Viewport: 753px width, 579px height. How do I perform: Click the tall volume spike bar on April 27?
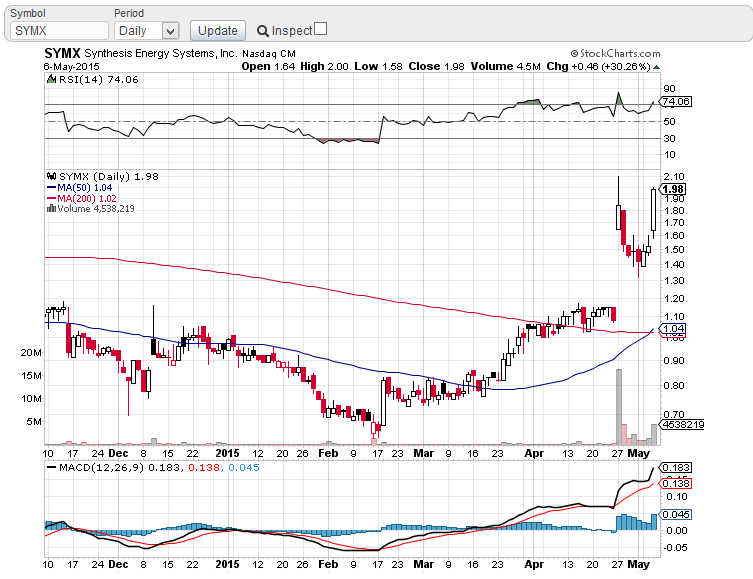(x=619, y=406)
